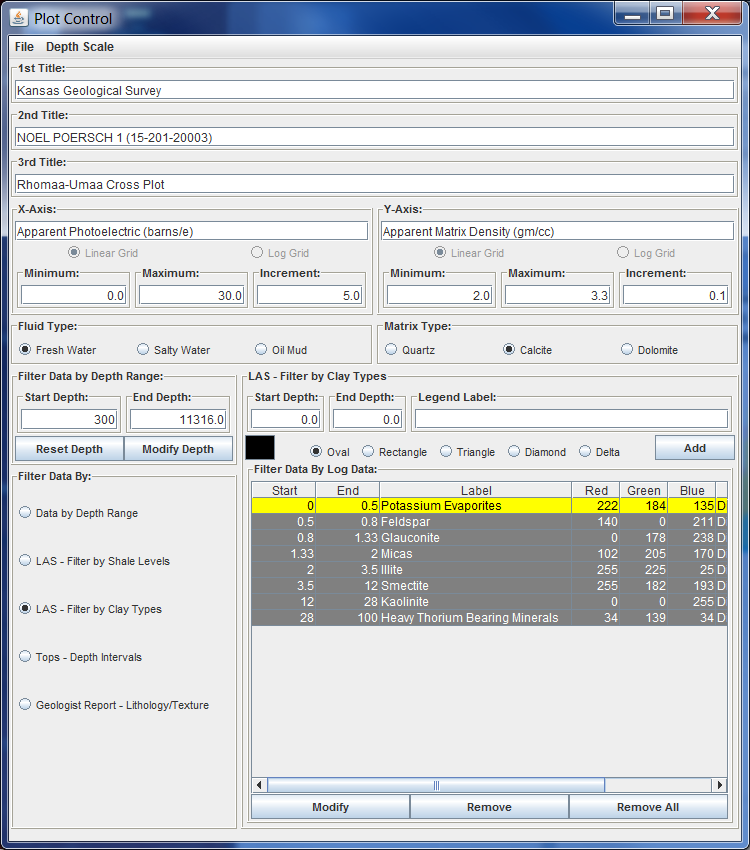Choose Data by Depth Range filter
Viewport: 750px width, 850px height.
coord(79,513)
